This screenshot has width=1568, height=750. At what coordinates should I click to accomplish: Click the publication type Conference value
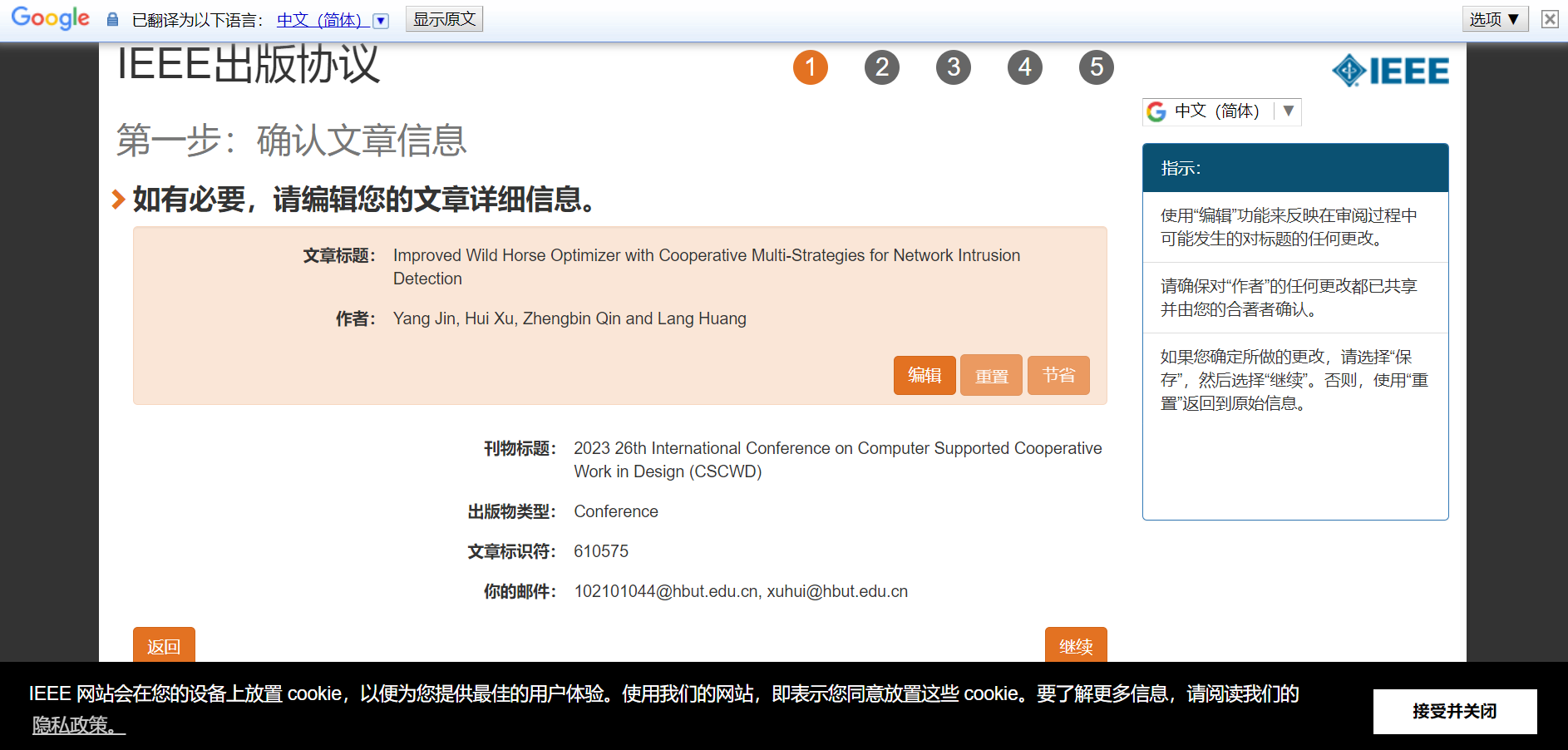coord(616,511)
